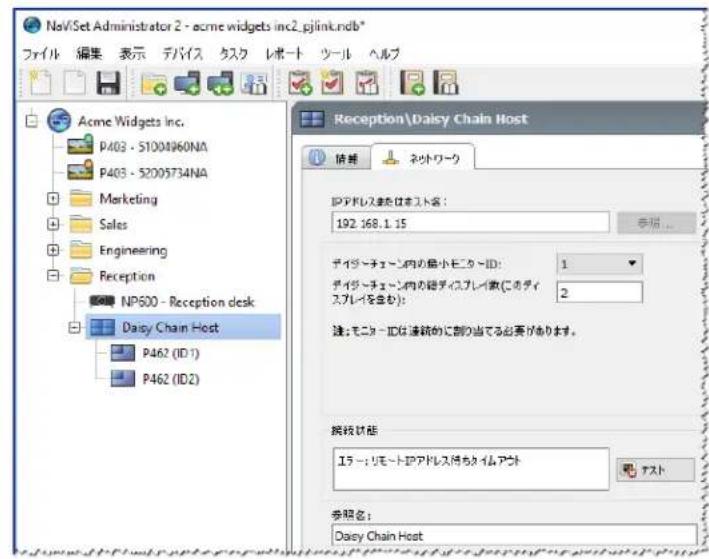
Task: Select the Engineering tree label
Action: pyautogui.click(x=133, y=250)
